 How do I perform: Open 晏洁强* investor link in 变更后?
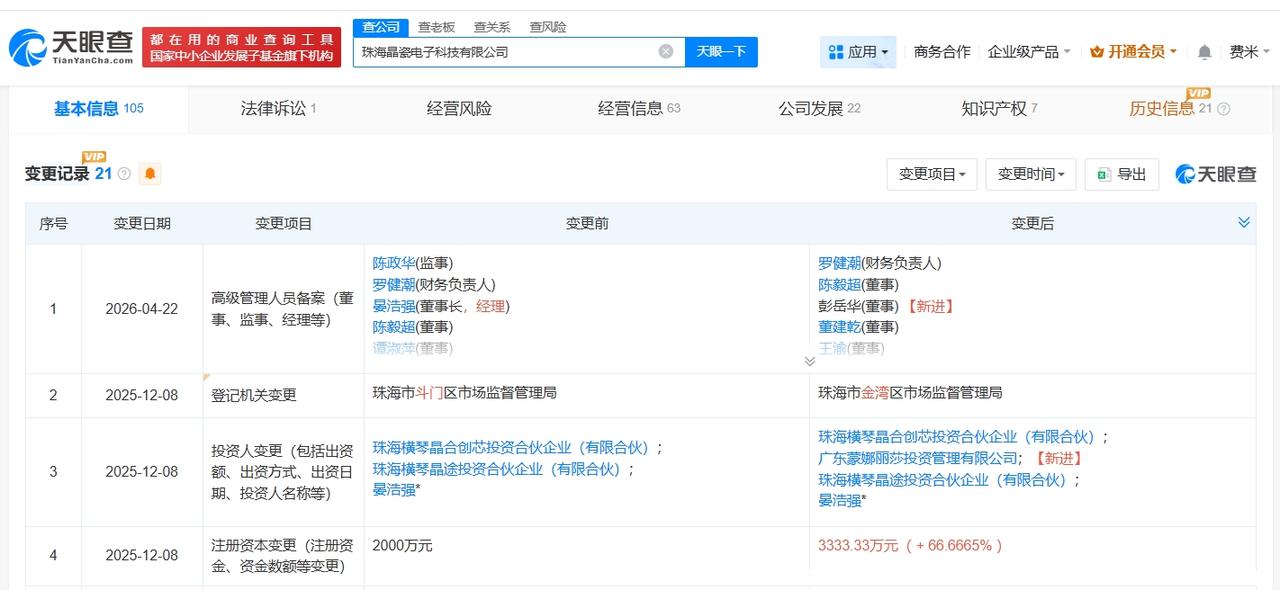click(842, 501)
